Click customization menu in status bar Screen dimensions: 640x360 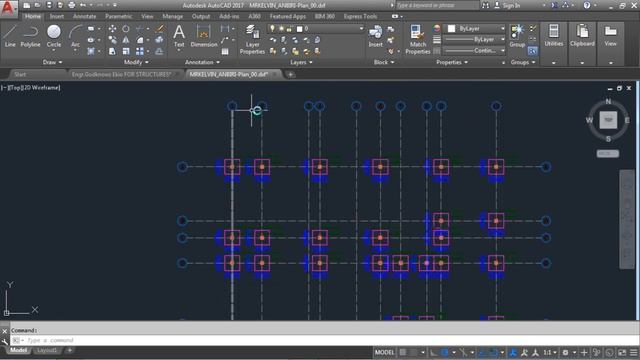click(x=633, y=352)
